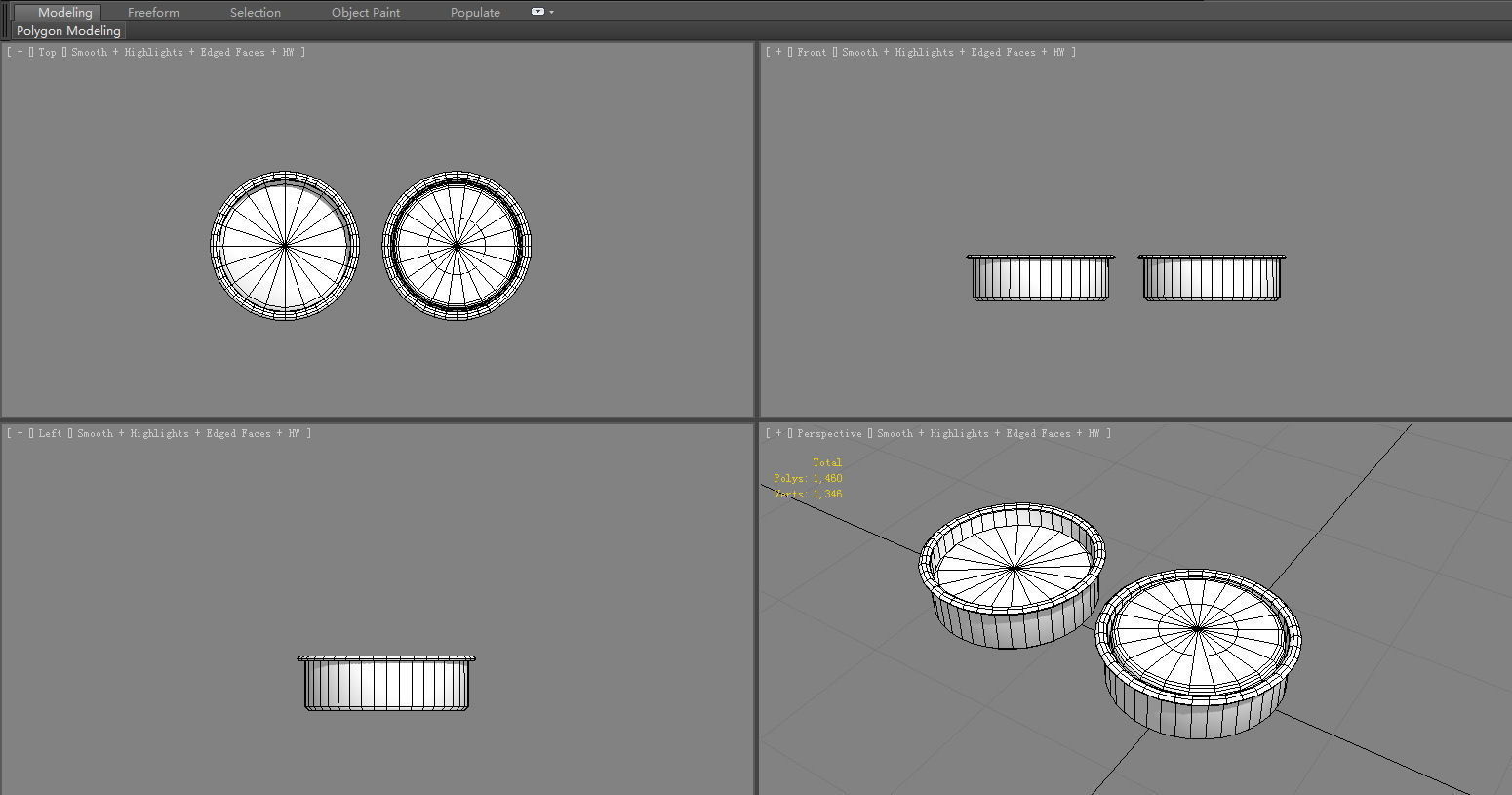The width and height of the screenshot is (1512, 795).
Task: Open Perspective viewport shading mode menu
Action: point(988,433)
